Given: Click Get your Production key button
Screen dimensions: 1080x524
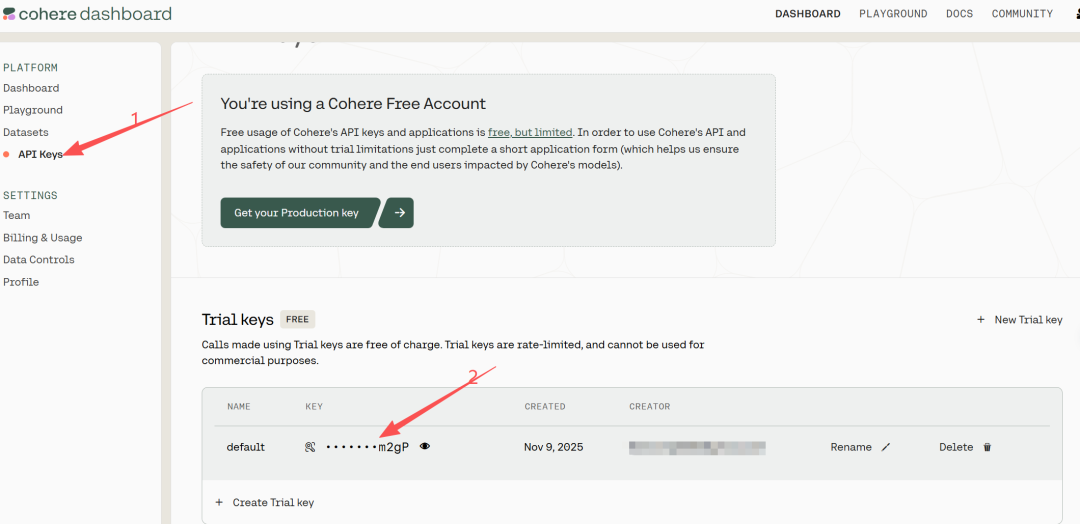Looking at the screenshot, I should pyautogui.click(x=300, y=213).
